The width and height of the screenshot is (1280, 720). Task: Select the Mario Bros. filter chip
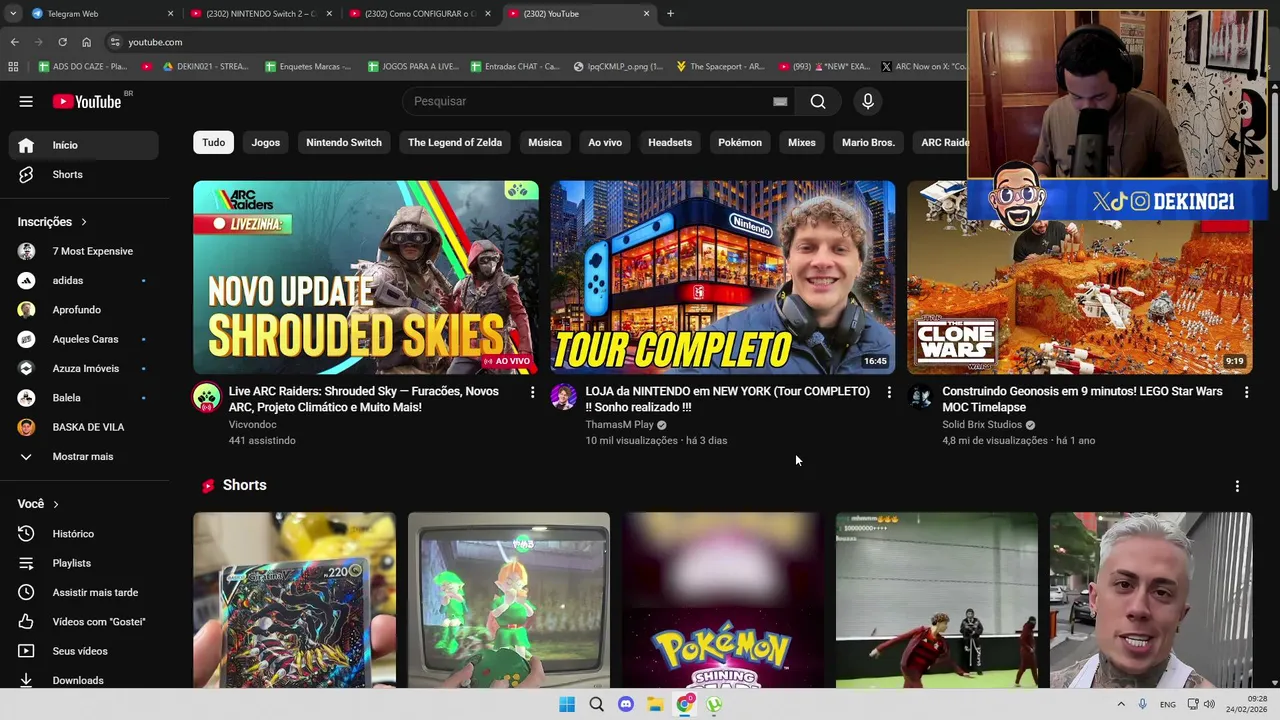[868, 142]
